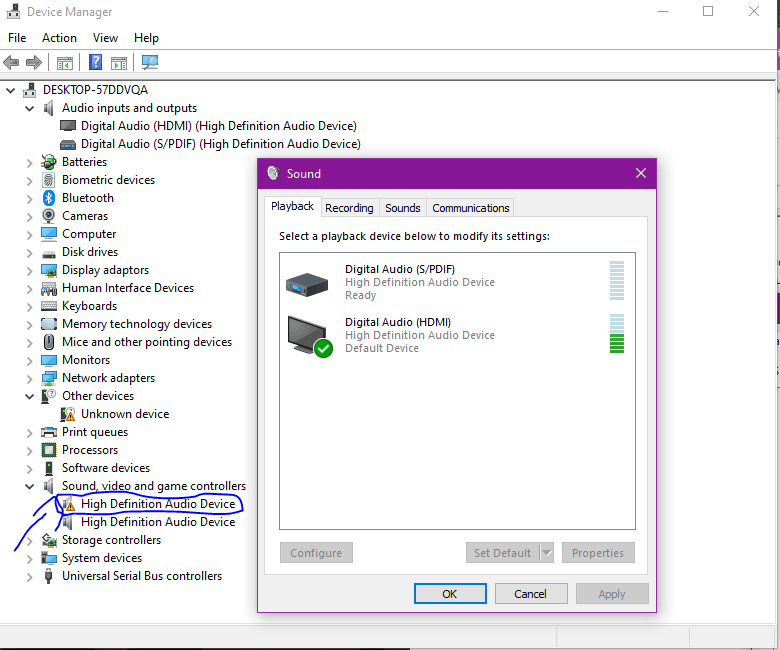Click the Print queues printer icon
This screenshot has height=650, width=780.
(x=49, y=432)
